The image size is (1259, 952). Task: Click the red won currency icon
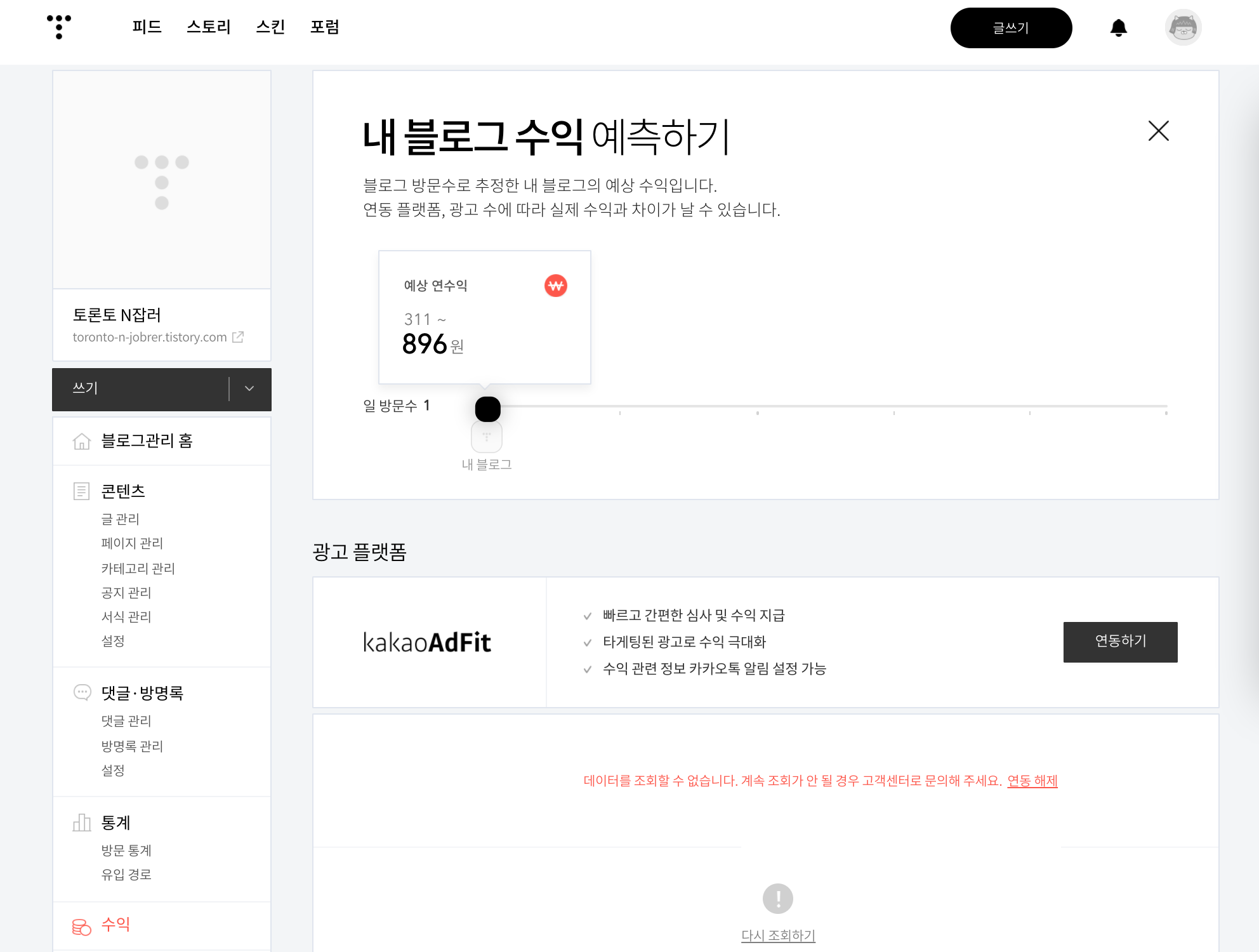(x=555, y=286)
